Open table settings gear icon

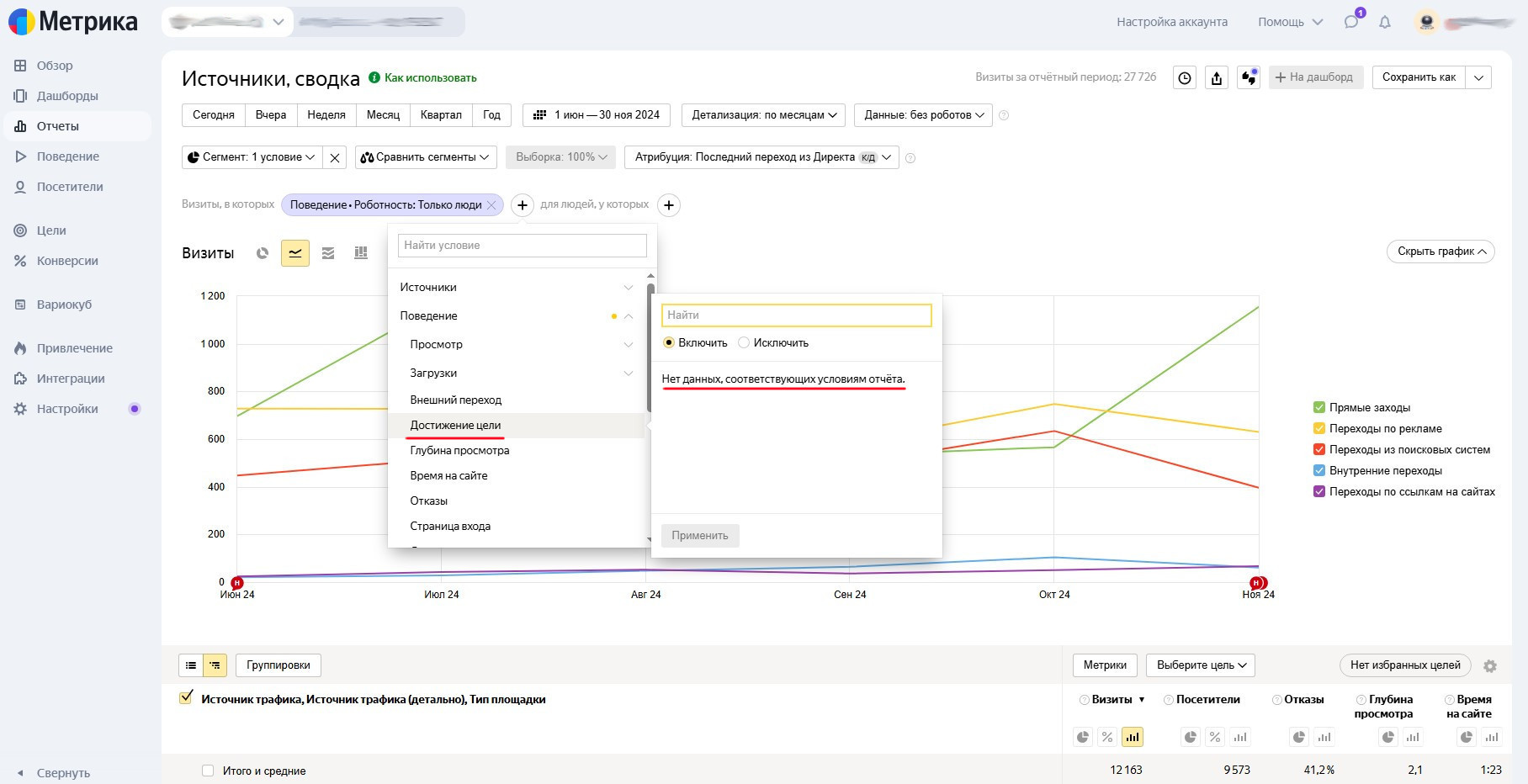tap(1490, 666)
